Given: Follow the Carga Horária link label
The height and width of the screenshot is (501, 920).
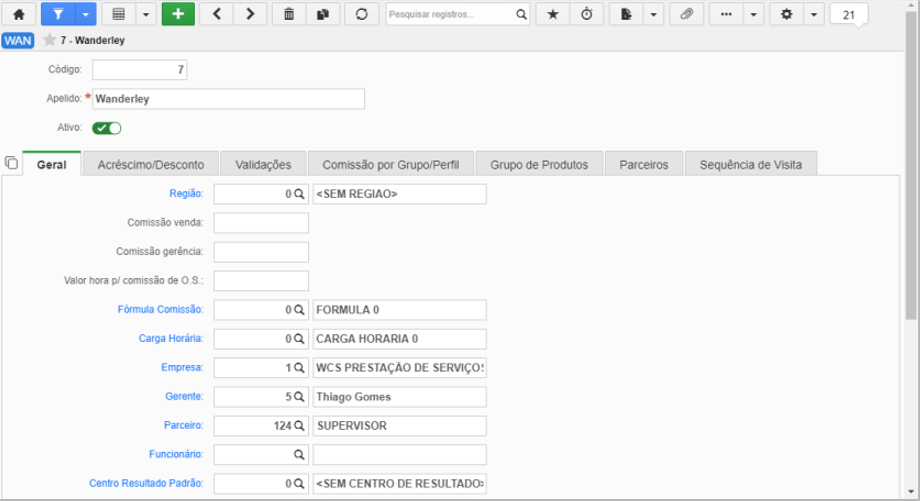Looking at the screenshot, I should click(x=171, y=338).
